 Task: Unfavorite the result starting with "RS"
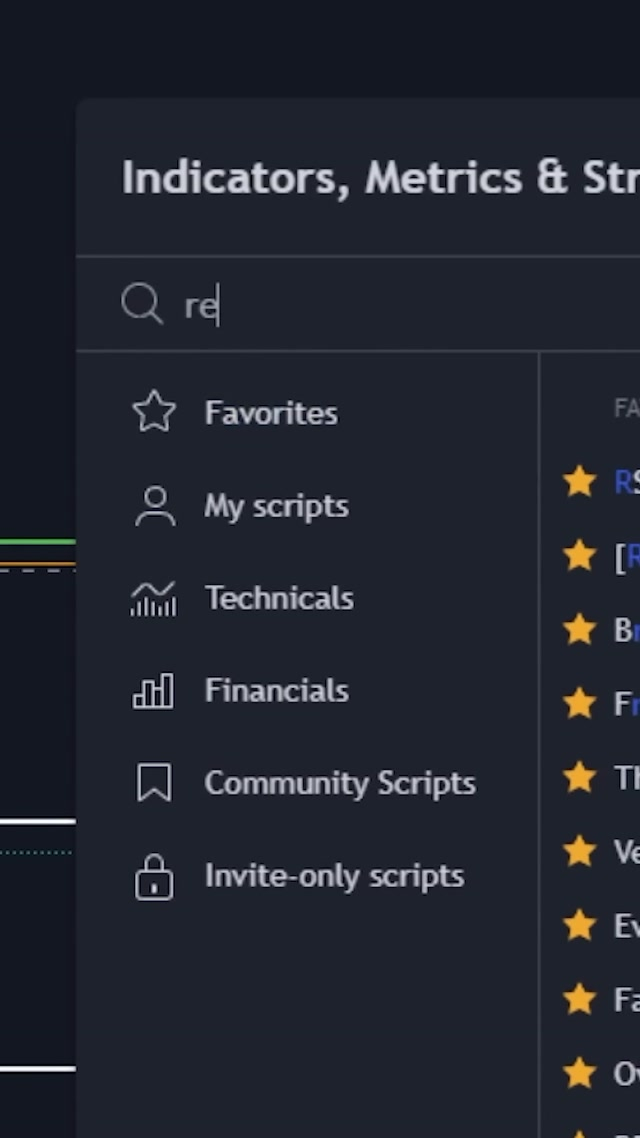(579, 482)
